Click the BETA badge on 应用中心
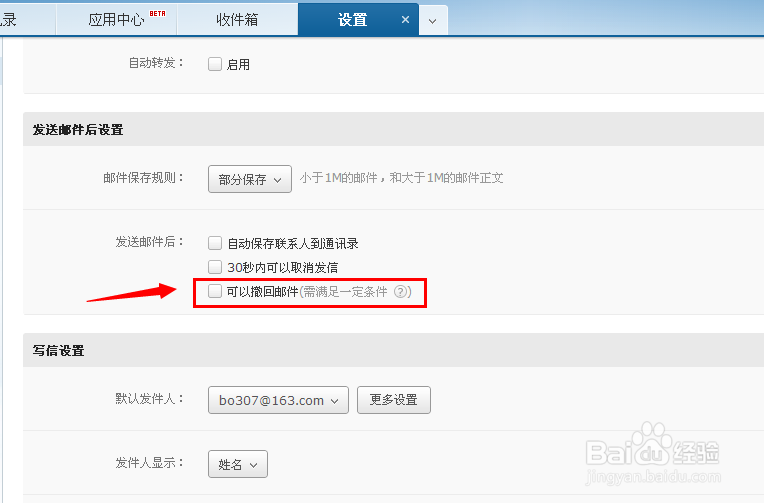The height and width of the screenshot is (503, 764). coord(157,13)
